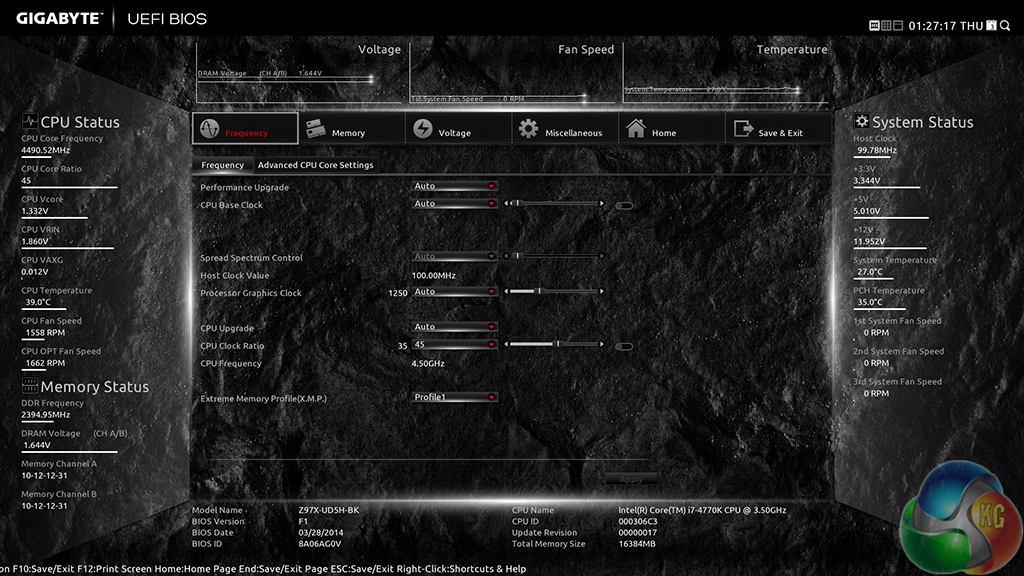Image resolution: width=1024 pixels, height=576 pixels.
Task: Select the HD resolution mode icon
Action: click(874, 25)
